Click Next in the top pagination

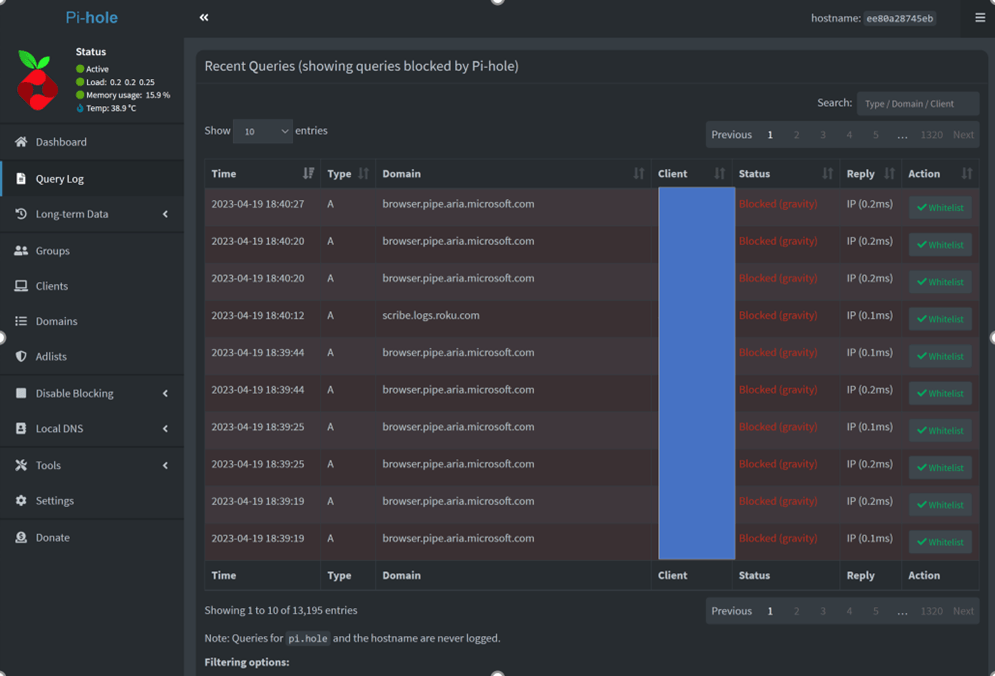962,135
